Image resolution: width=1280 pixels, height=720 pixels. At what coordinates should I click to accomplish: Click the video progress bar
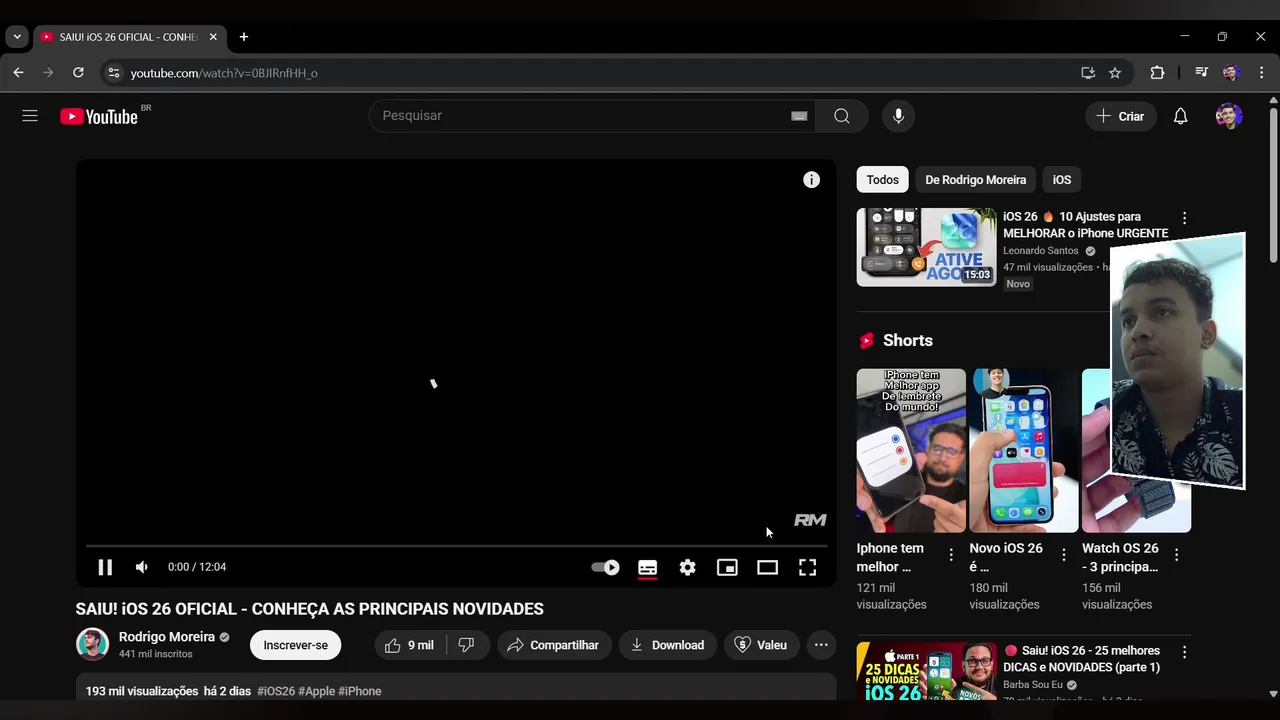coord(456,546)
